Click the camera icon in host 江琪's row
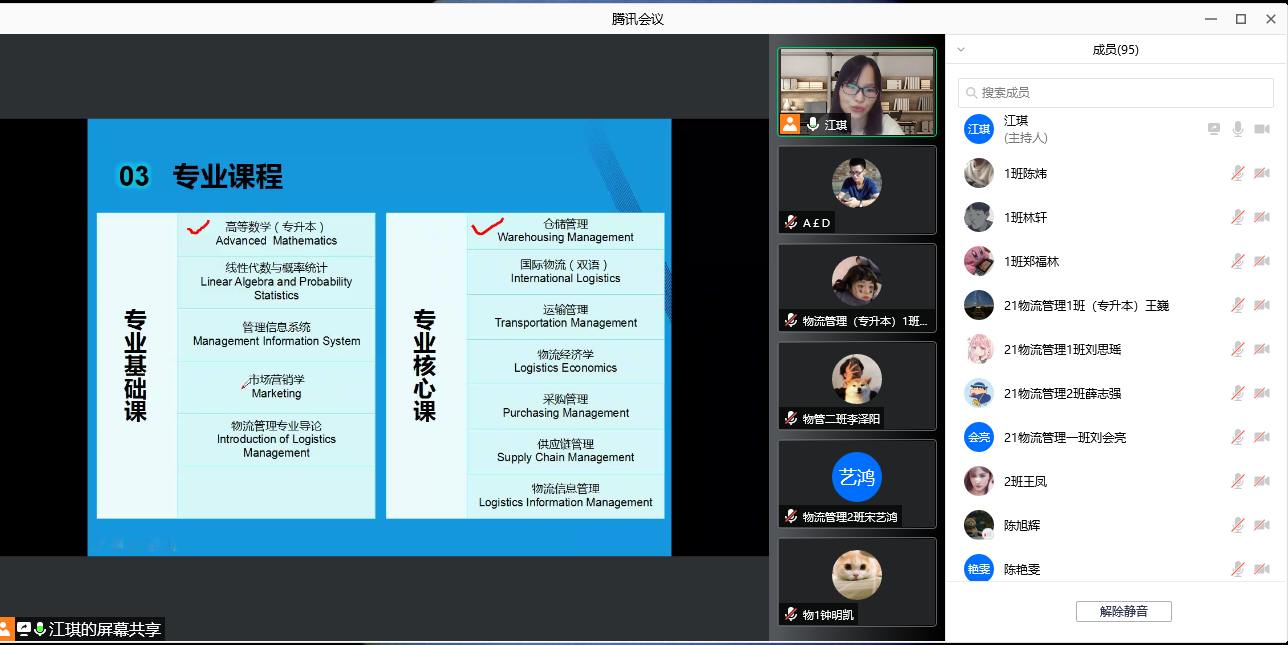 coord(1262,129)
